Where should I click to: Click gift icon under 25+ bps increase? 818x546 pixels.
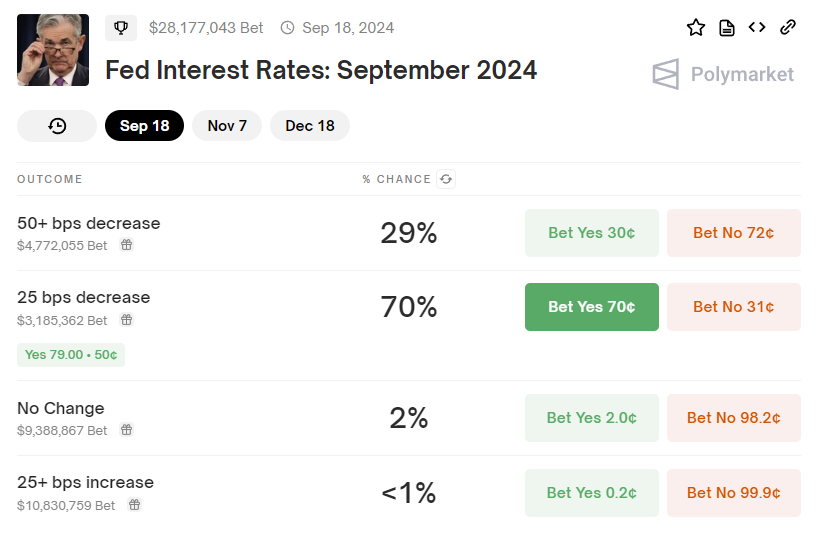[134, 505]
